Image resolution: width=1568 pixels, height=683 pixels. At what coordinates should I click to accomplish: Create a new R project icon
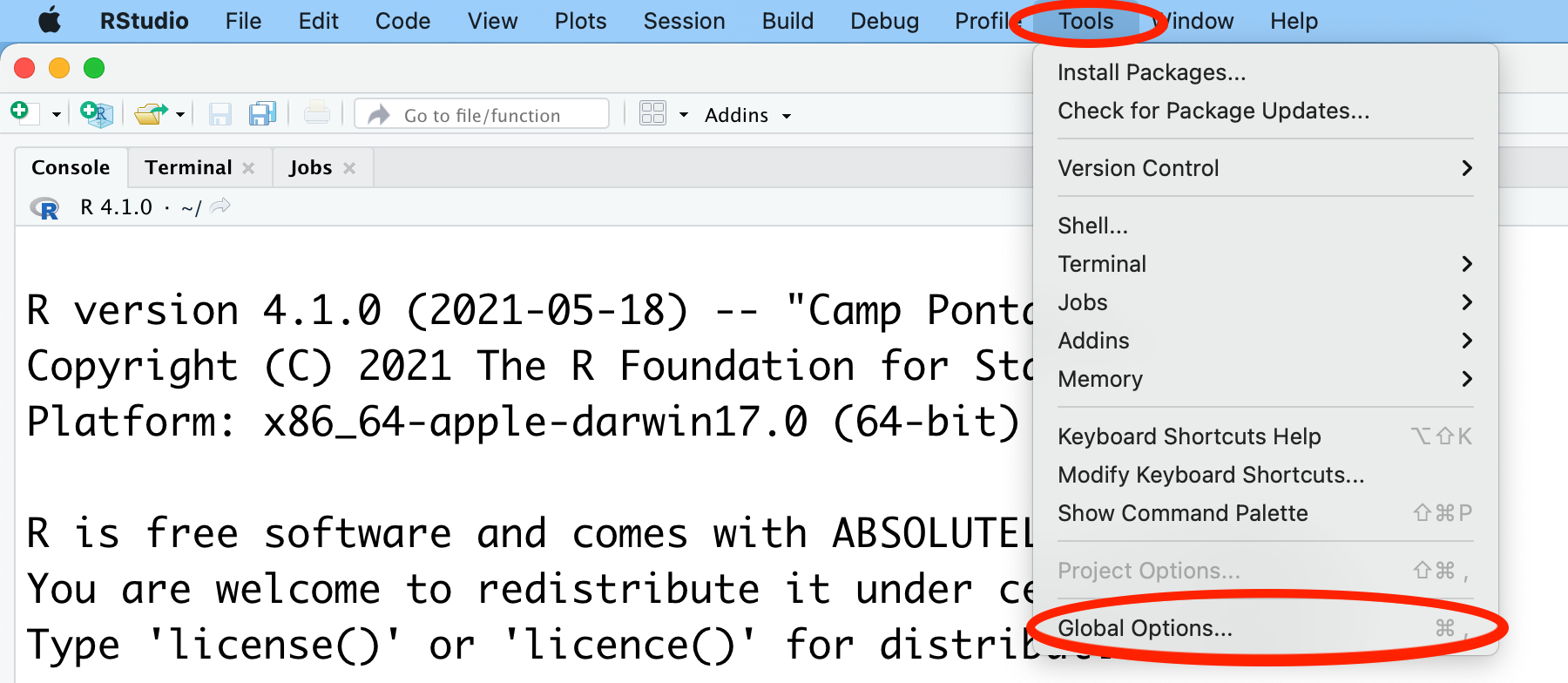point(97,114)
